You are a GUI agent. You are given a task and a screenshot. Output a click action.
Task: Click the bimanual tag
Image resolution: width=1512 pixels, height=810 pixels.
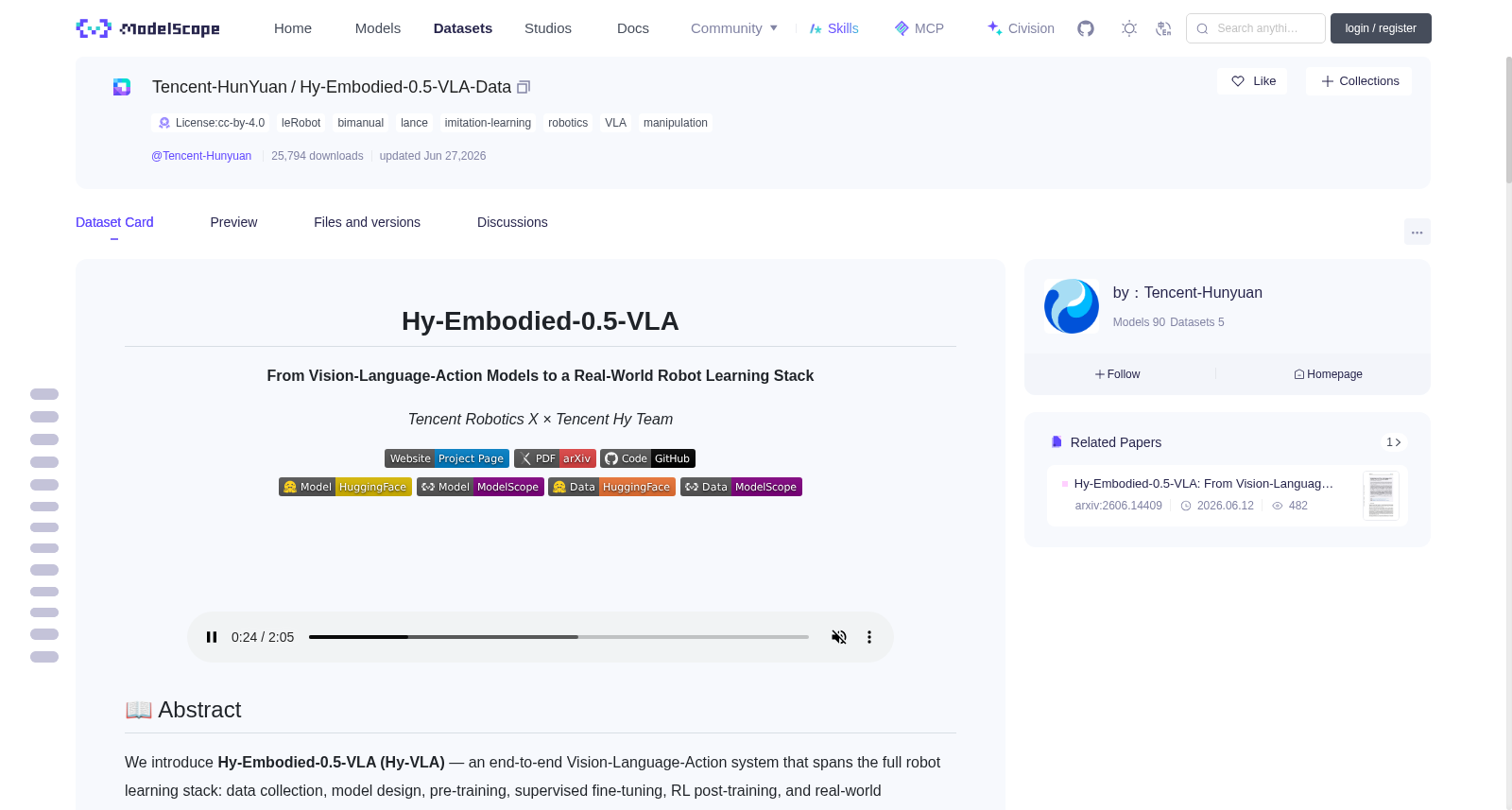[360, 123]
